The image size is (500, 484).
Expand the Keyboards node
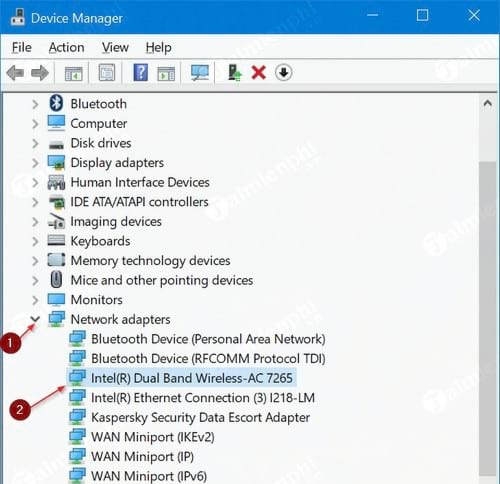(35, 241)
